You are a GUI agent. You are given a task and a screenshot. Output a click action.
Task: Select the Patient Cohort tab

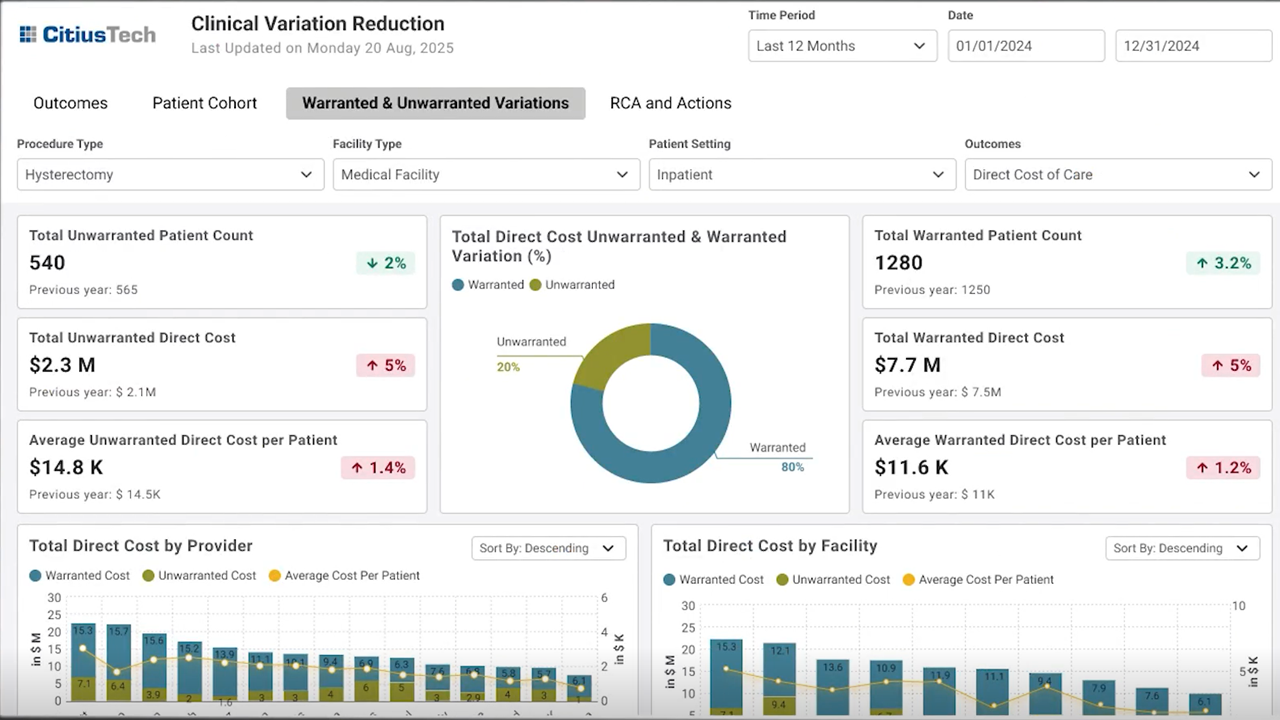[205, 103]
